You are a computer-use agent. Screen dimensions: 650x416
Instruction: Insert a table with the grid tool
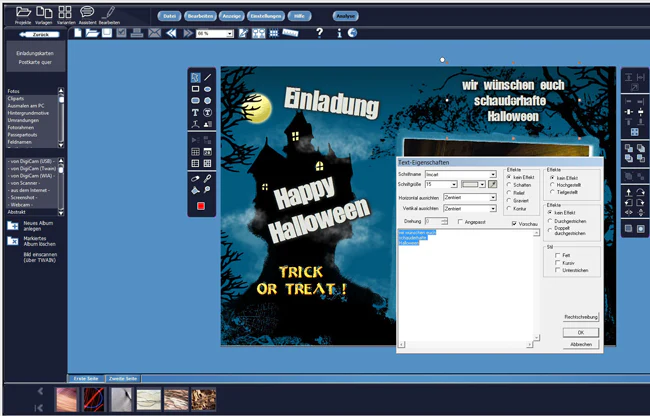[195, 152]
